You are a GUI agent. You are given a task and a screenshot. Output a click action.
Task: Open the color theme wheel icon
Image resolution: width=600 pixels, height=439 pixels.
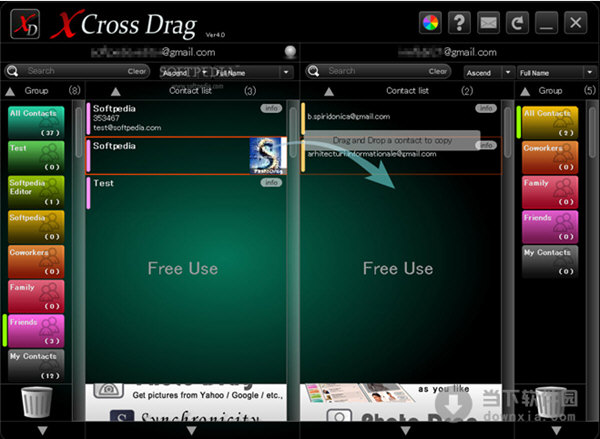(430, 23)
